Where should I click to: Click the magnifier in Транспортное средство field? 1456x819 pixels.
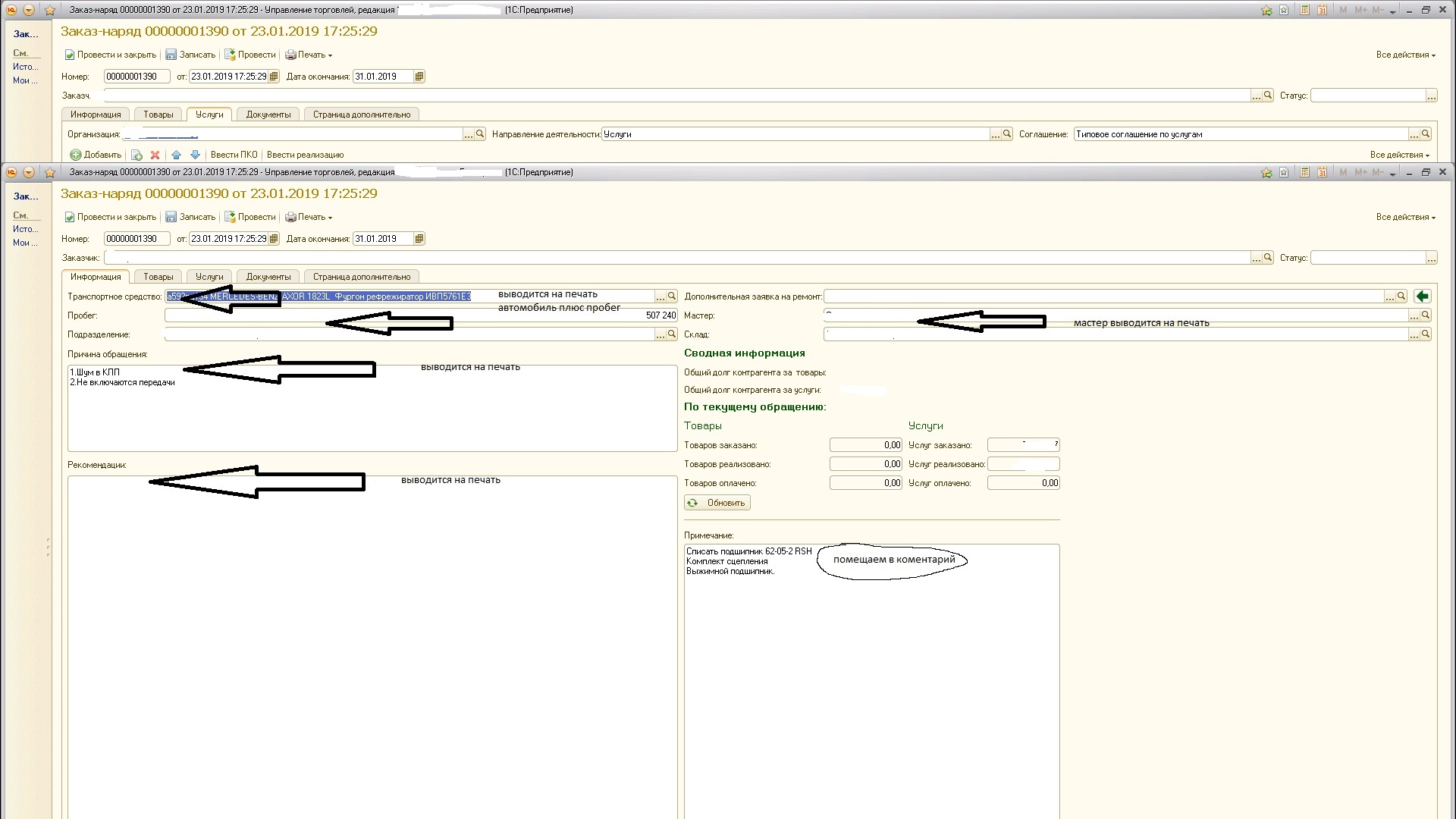[x=672, y=297]
